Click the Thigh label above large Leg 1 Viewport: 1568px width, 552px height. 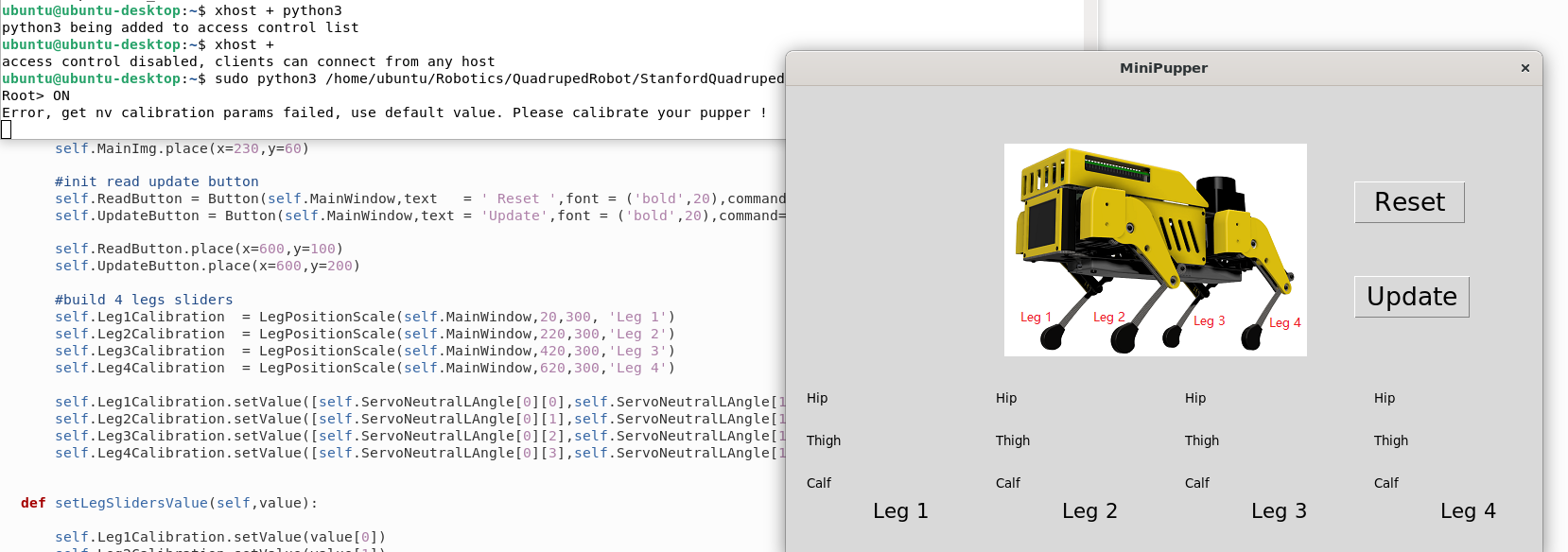point(824,440)
